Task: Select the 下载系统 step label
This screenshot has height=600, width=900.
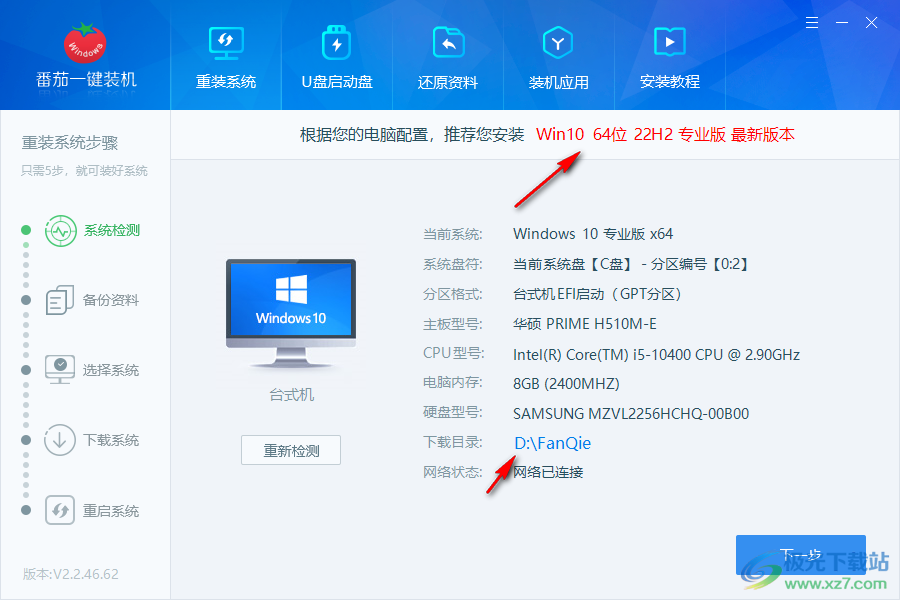Action: coord(111,440)
